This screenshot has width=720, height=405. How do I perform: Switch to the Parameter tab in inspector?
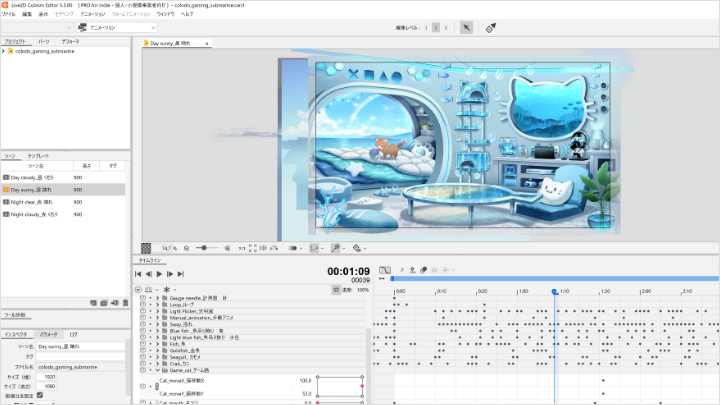48,334
